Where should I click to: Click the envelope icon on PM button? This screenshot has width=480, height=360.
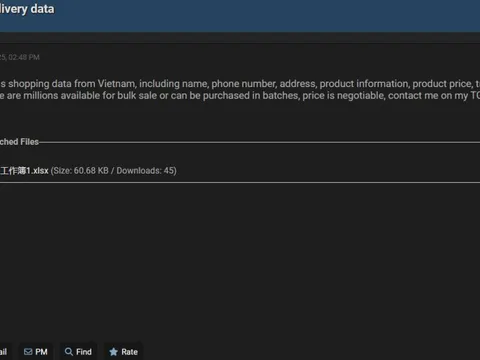point(28,352)
